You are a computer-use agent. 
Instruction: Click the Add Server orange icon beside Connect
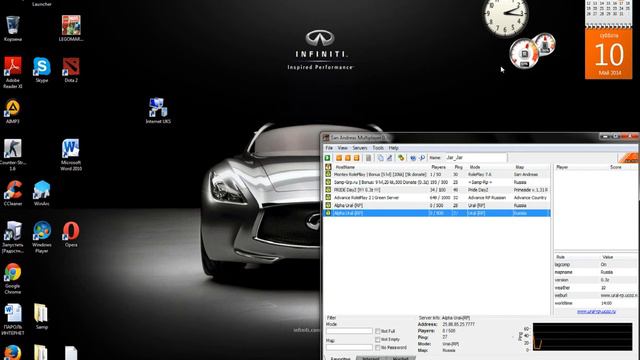point(339,158)
